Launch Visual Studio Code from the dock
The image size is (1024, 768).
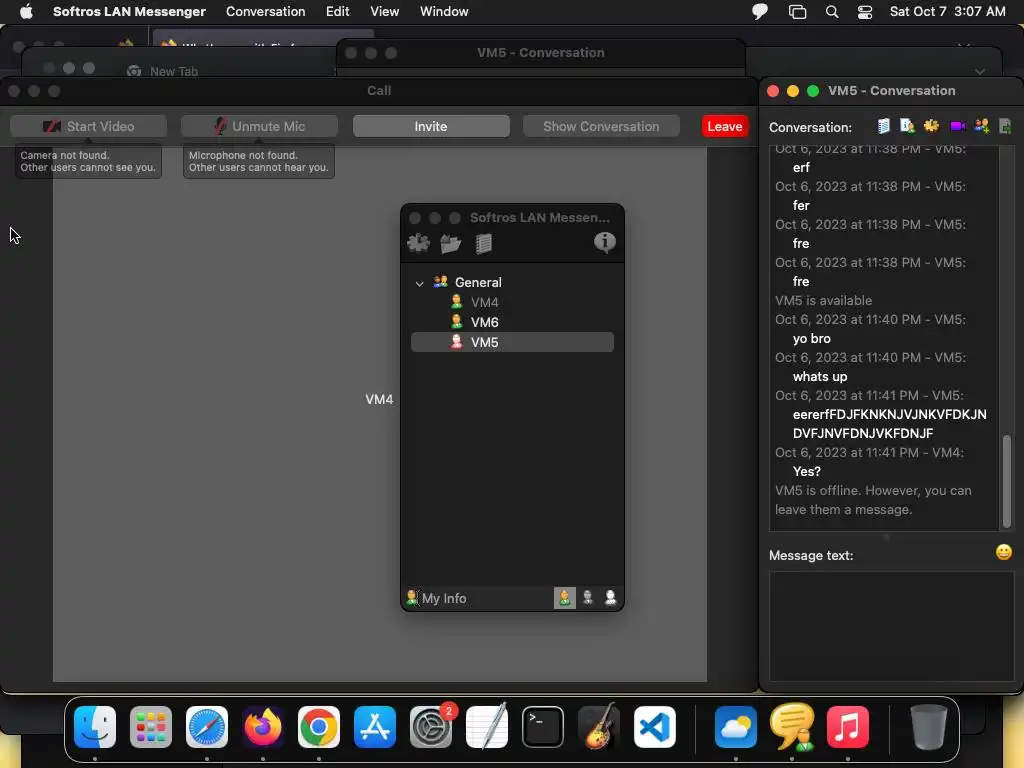click(x=654, y=727)
